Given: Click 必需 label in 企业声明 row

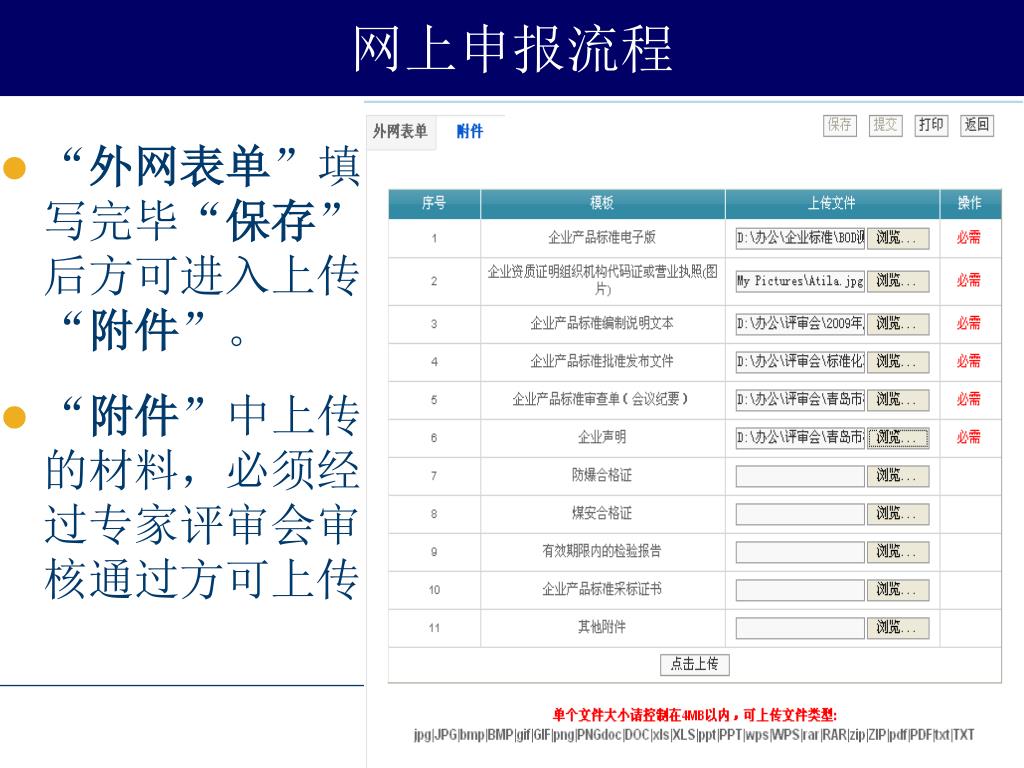Looking at the screenshot, I should (x=968, y=437).
